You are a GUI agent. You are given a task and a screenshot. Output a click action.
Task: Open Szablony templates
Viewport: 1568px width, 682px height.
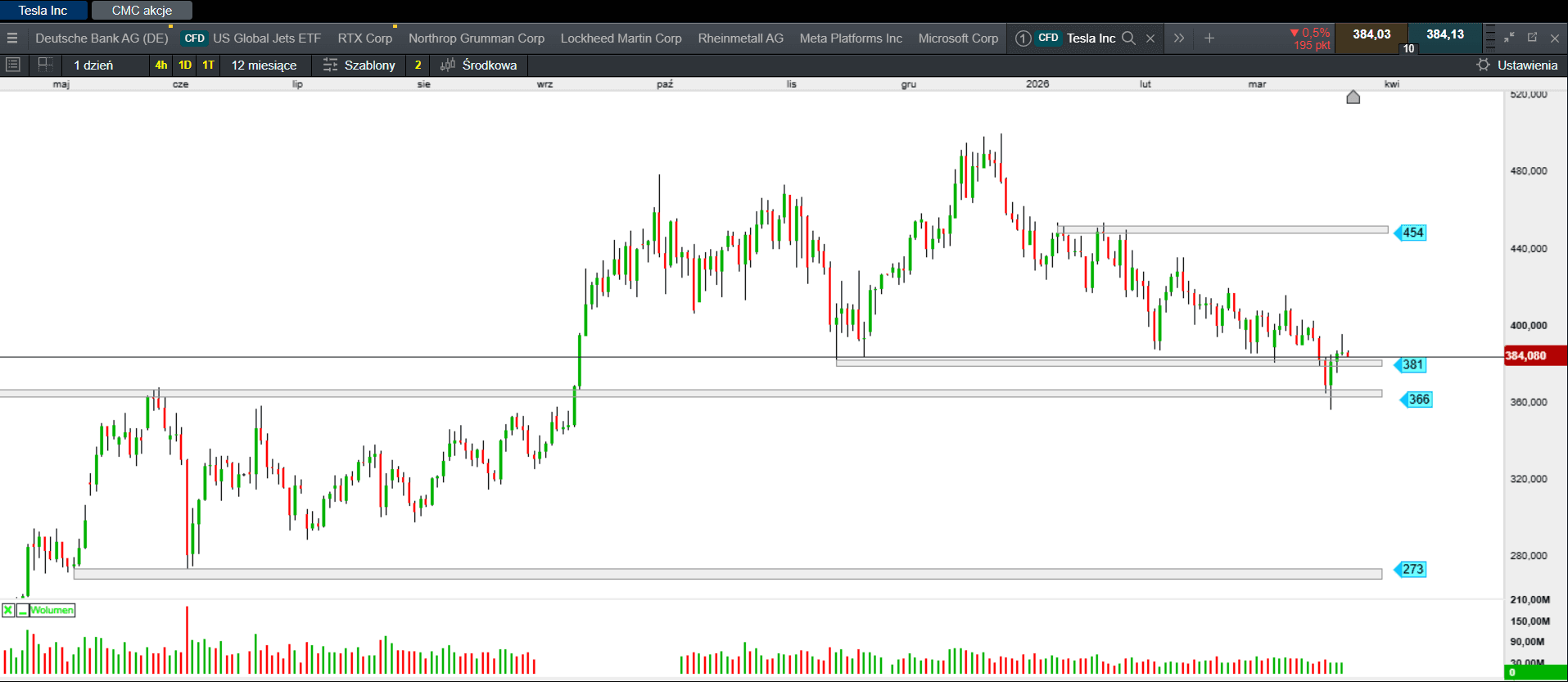[x=359, y=65]
